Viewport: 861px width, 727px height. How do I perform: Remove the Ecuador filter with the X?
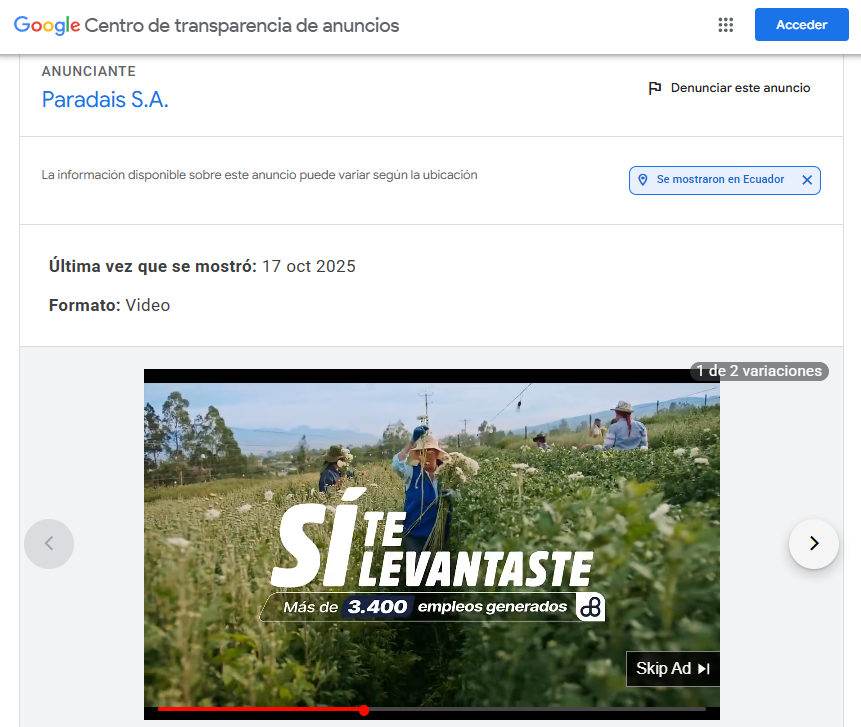[807, 180]
